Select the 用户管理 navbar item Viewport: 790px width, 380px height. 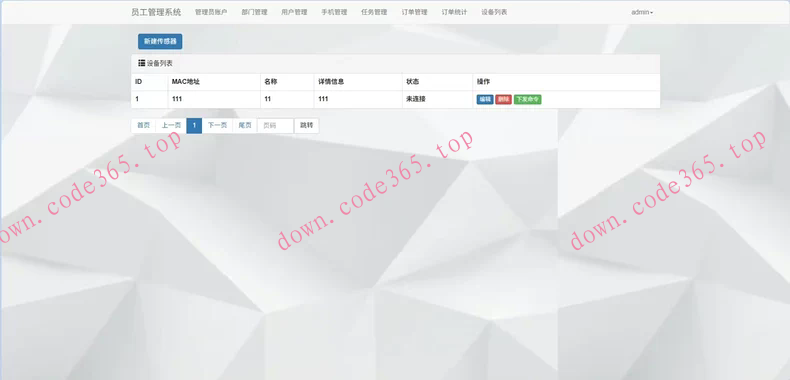coord(294,12)
